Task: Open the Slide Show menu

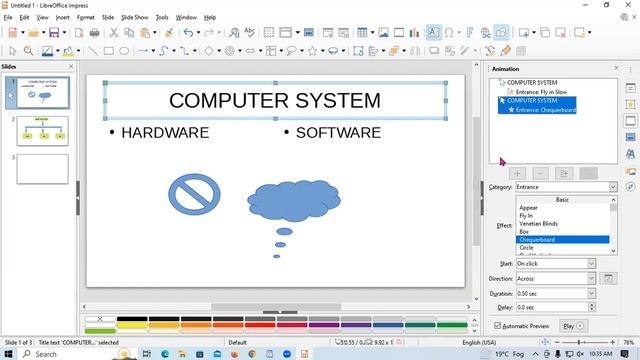Action: point(134,18)
